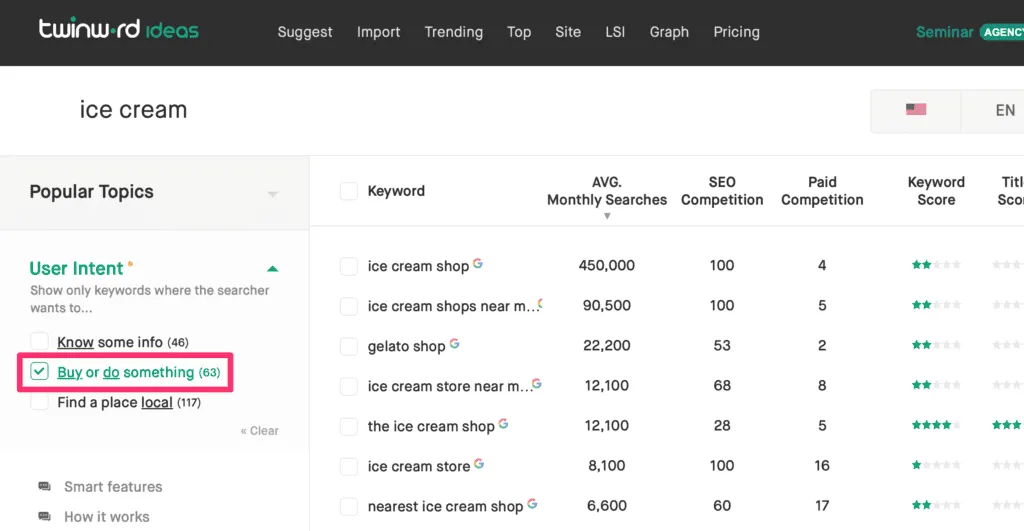The width and height of the screenshot is (1024, 531).
Task: Go to the Pricing page
Action: coord(736,32)
